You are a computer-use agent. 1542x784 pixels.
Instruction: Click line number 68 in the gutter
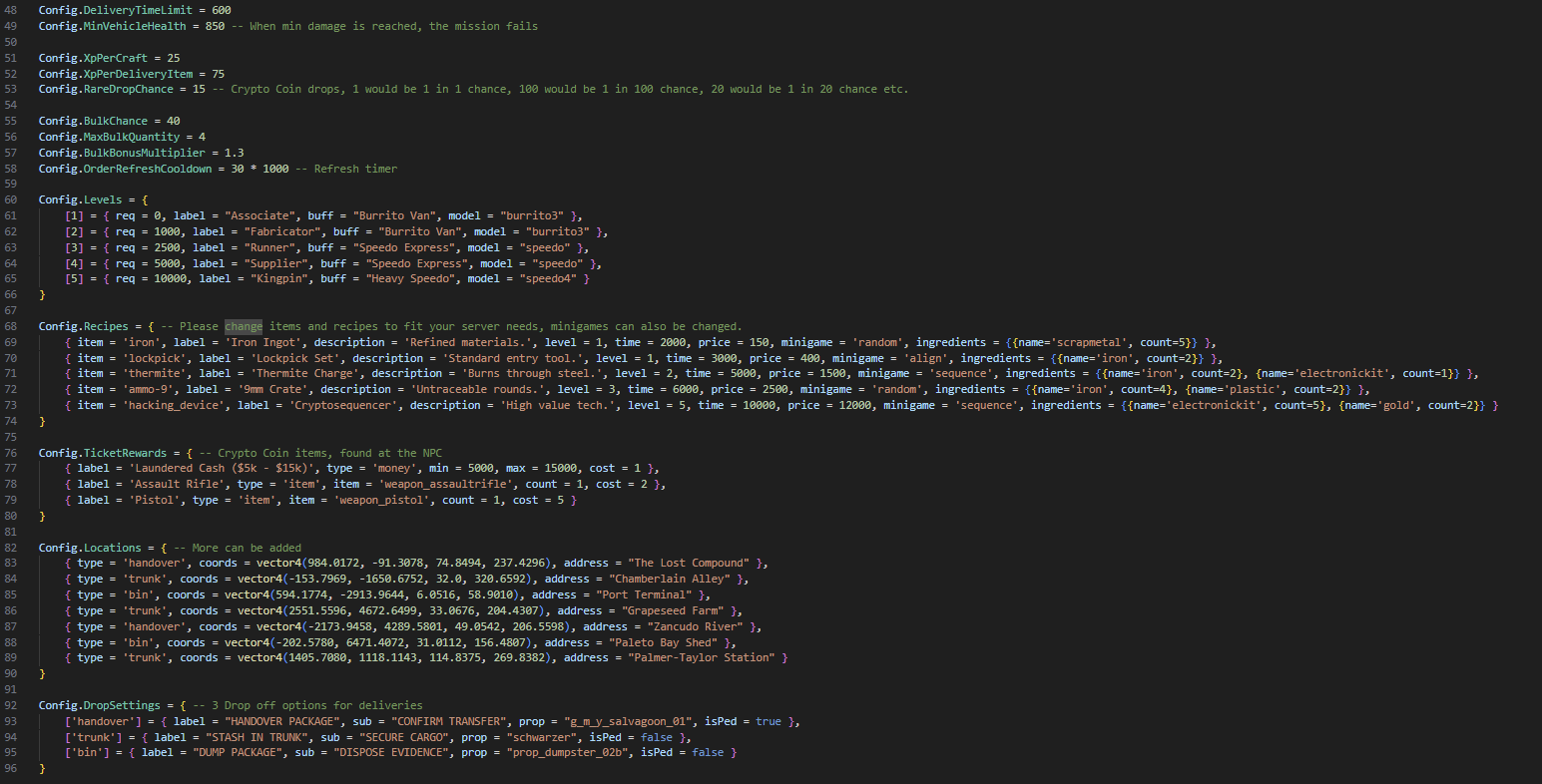coord(11,326)
